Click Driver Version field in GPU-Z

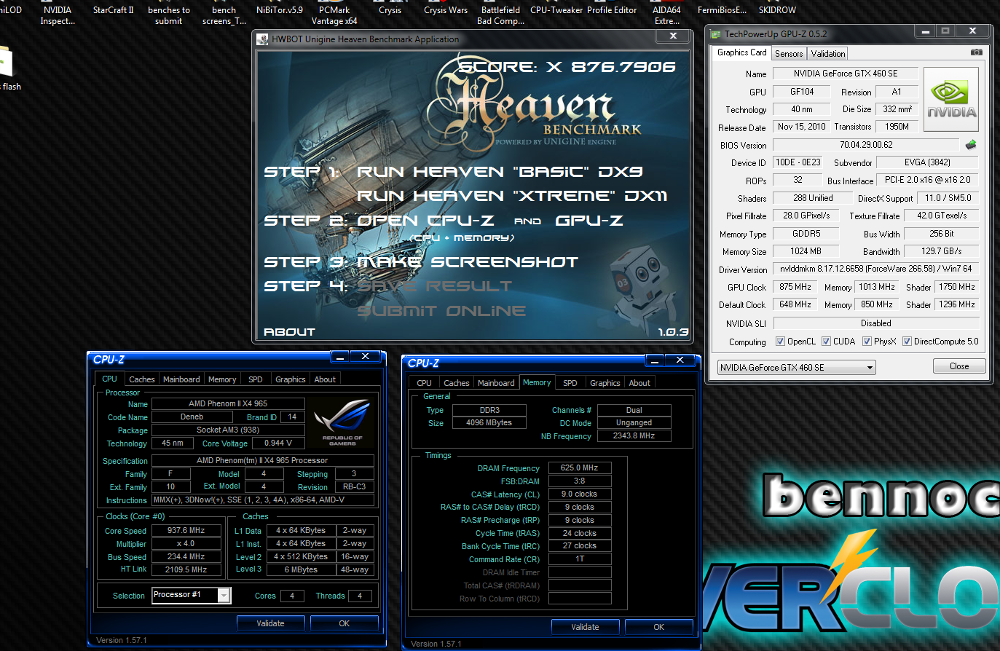[x=876, y=269]
